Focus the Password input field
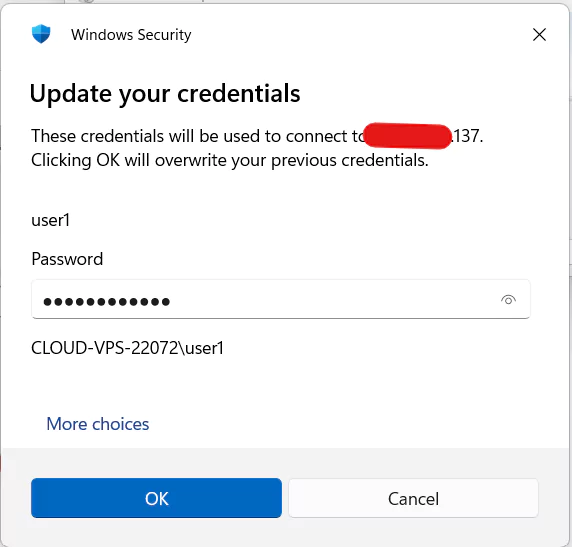Image resolution: width=572 pixels, height=547 pixels. [281, 299]
